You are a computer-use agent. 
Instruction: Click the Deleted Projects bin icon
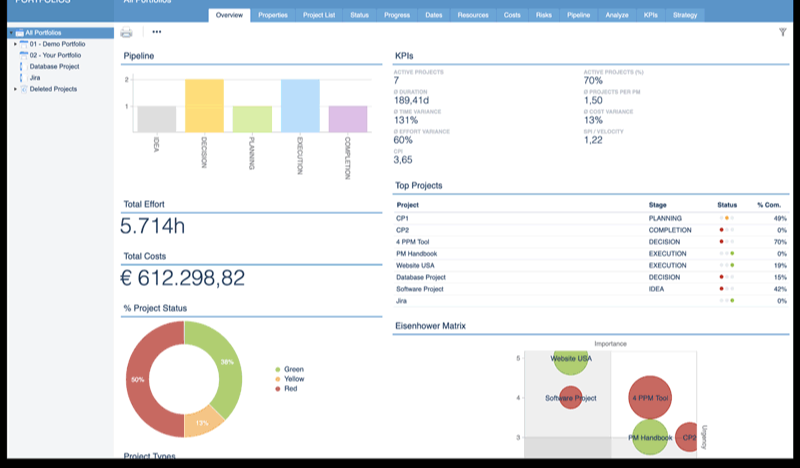[23, 89]
